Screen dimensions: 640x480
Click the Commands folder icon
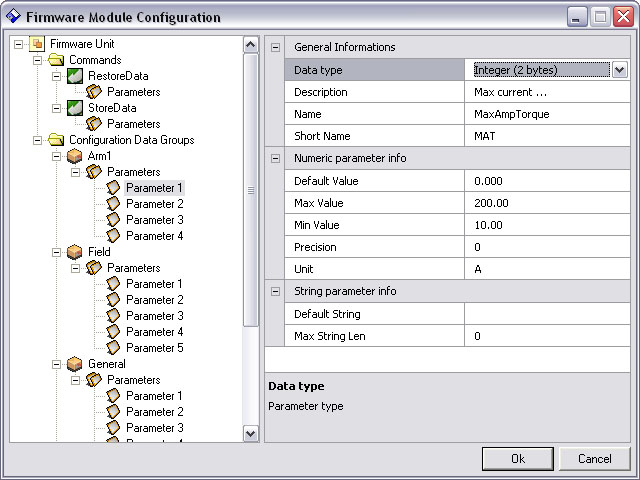point(56,60)
